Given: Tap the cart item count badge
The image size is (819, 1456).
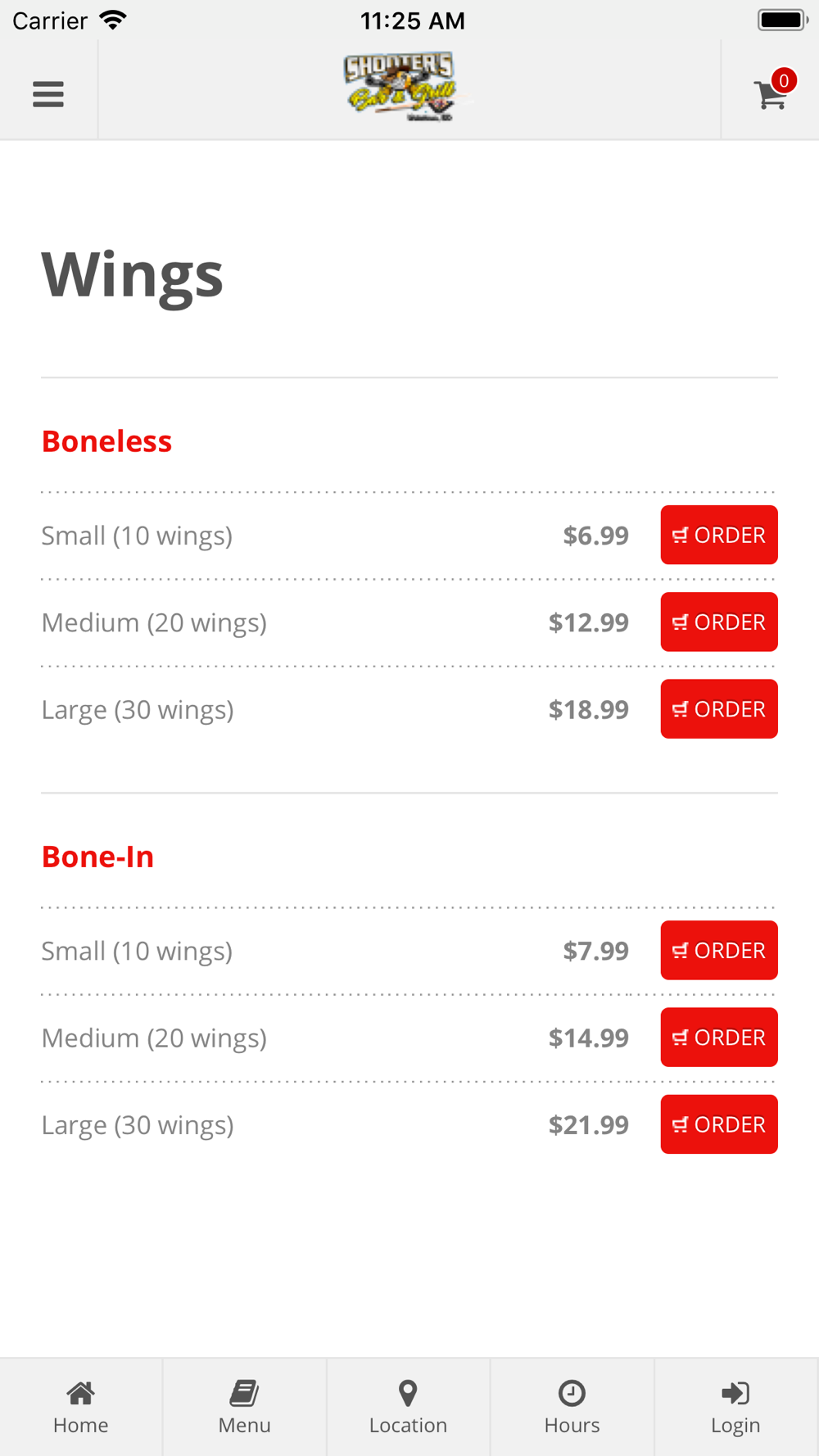Looking at the screenshot, I should pos(784,80).
